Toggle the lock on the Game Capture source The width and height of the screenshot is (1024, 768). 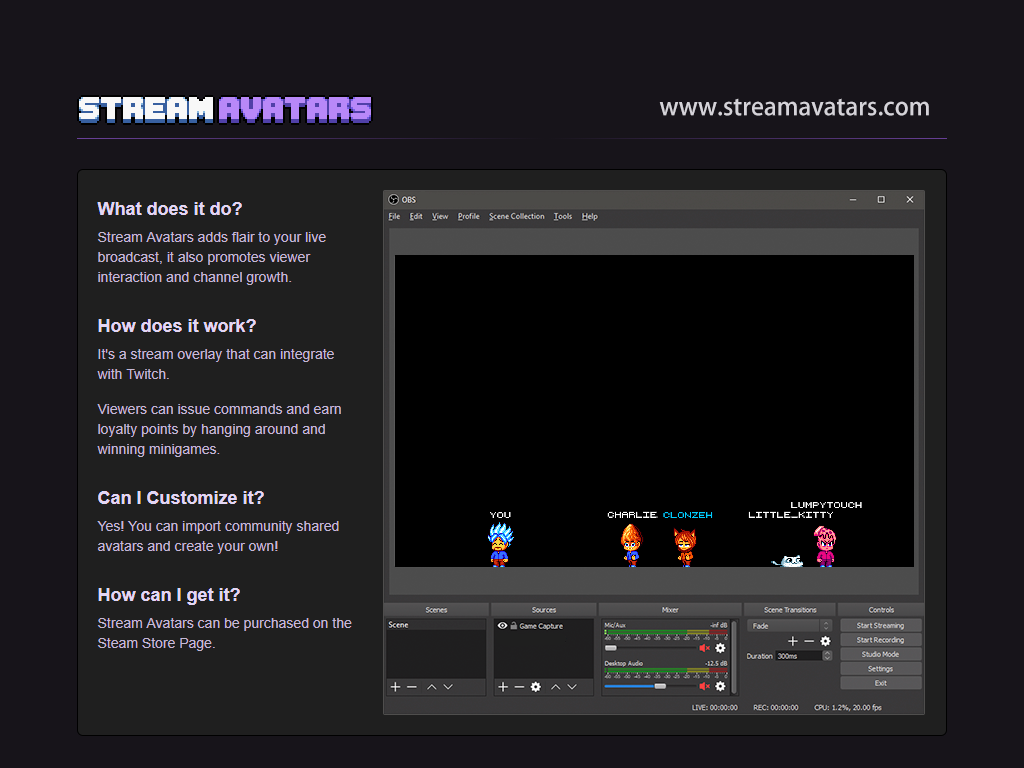[x=514, y=626]
